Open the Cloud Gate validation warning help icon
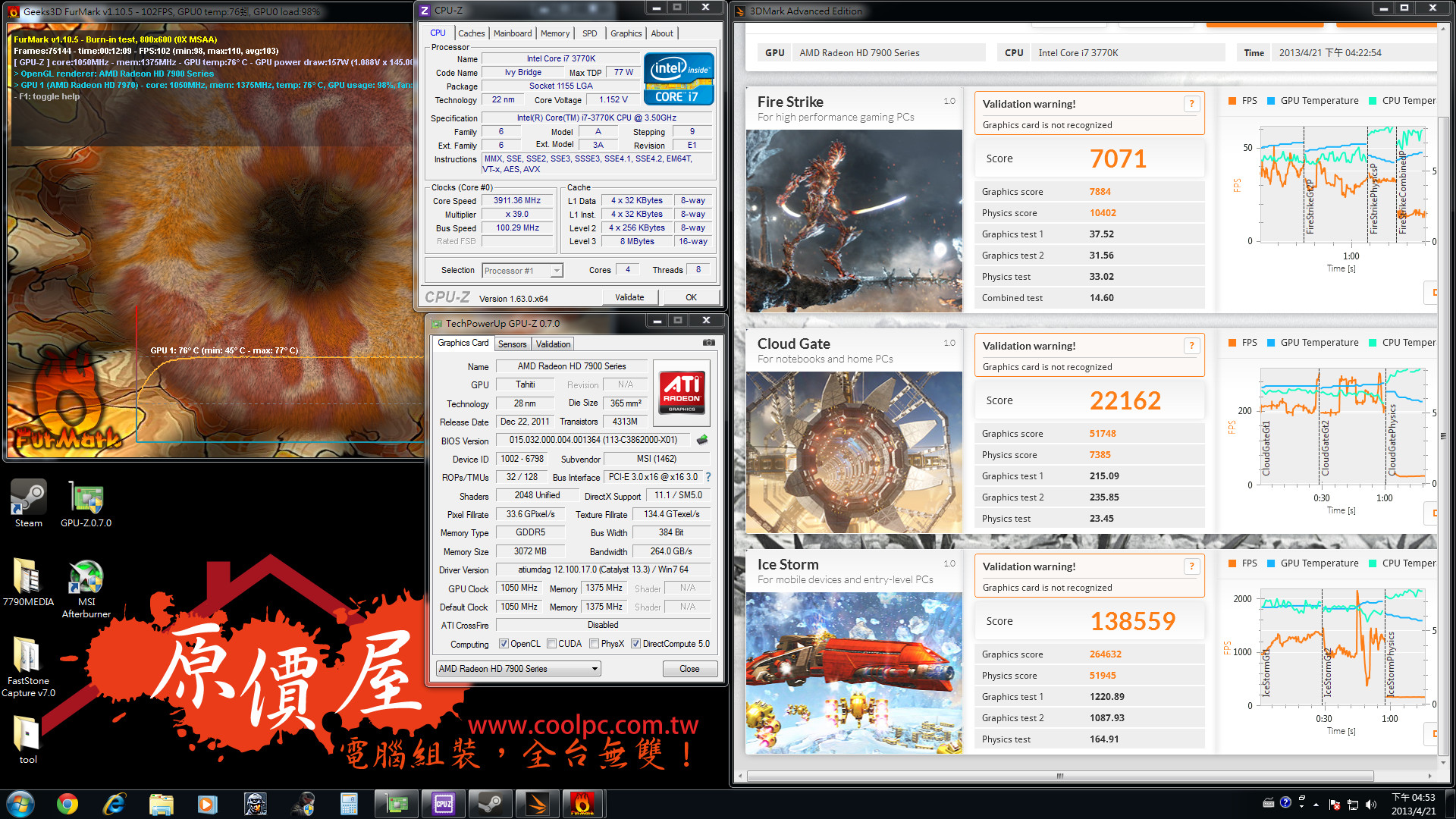 1191,346
